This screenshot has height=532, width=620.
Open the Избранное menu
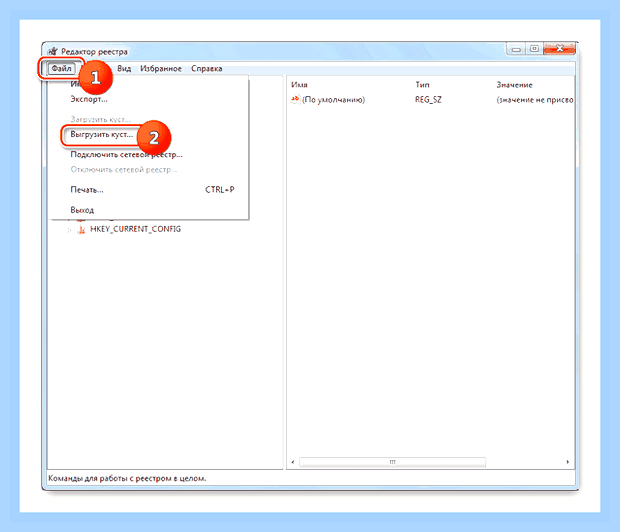click(x=161, y=68)
